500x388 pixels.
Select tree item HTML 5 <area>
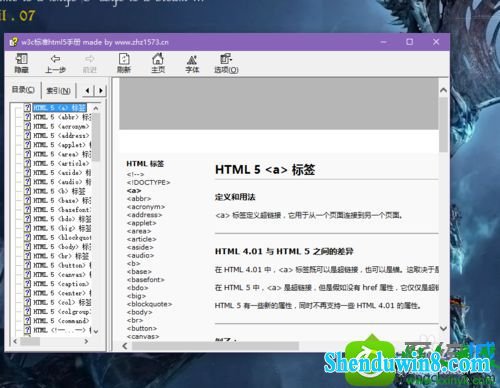coord(62,154)
